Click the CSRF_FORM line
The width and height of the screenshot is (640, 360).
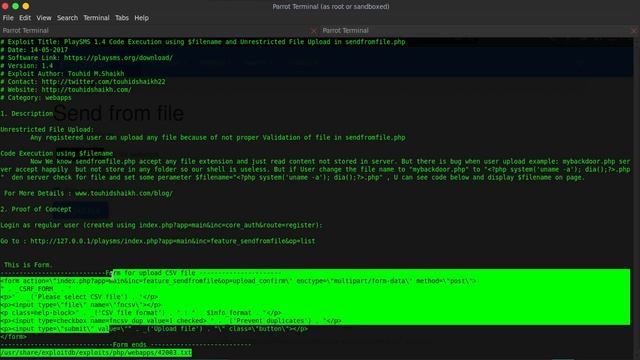pos(36,289)
